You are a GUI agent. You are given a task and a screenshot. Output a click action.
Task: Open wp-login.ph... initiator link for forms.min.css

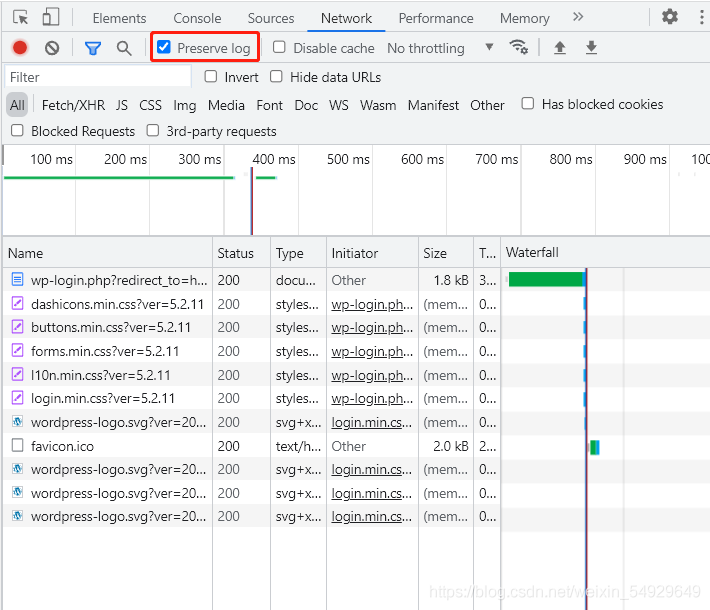point(372,351)
